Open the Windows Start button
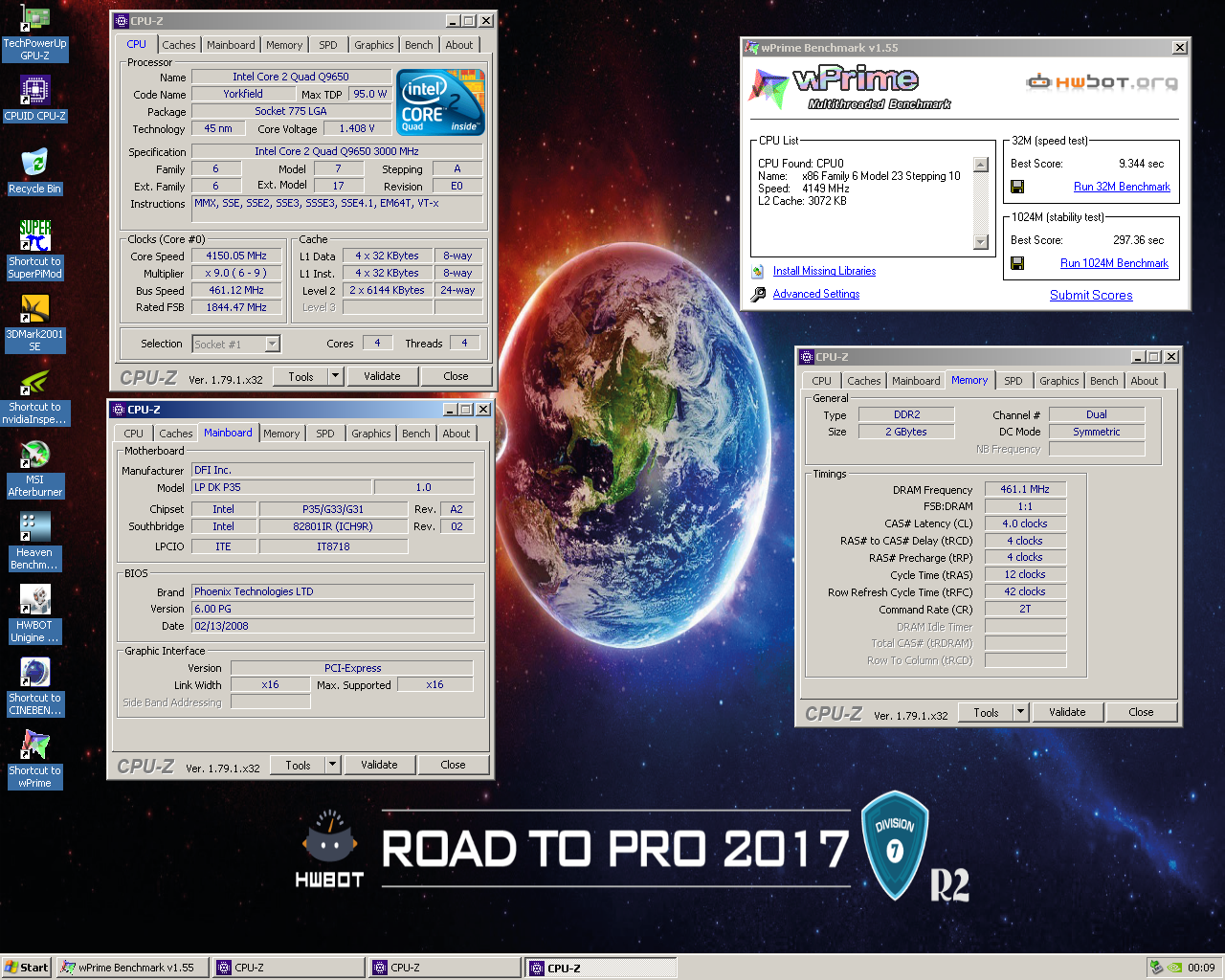 (27, 968)
